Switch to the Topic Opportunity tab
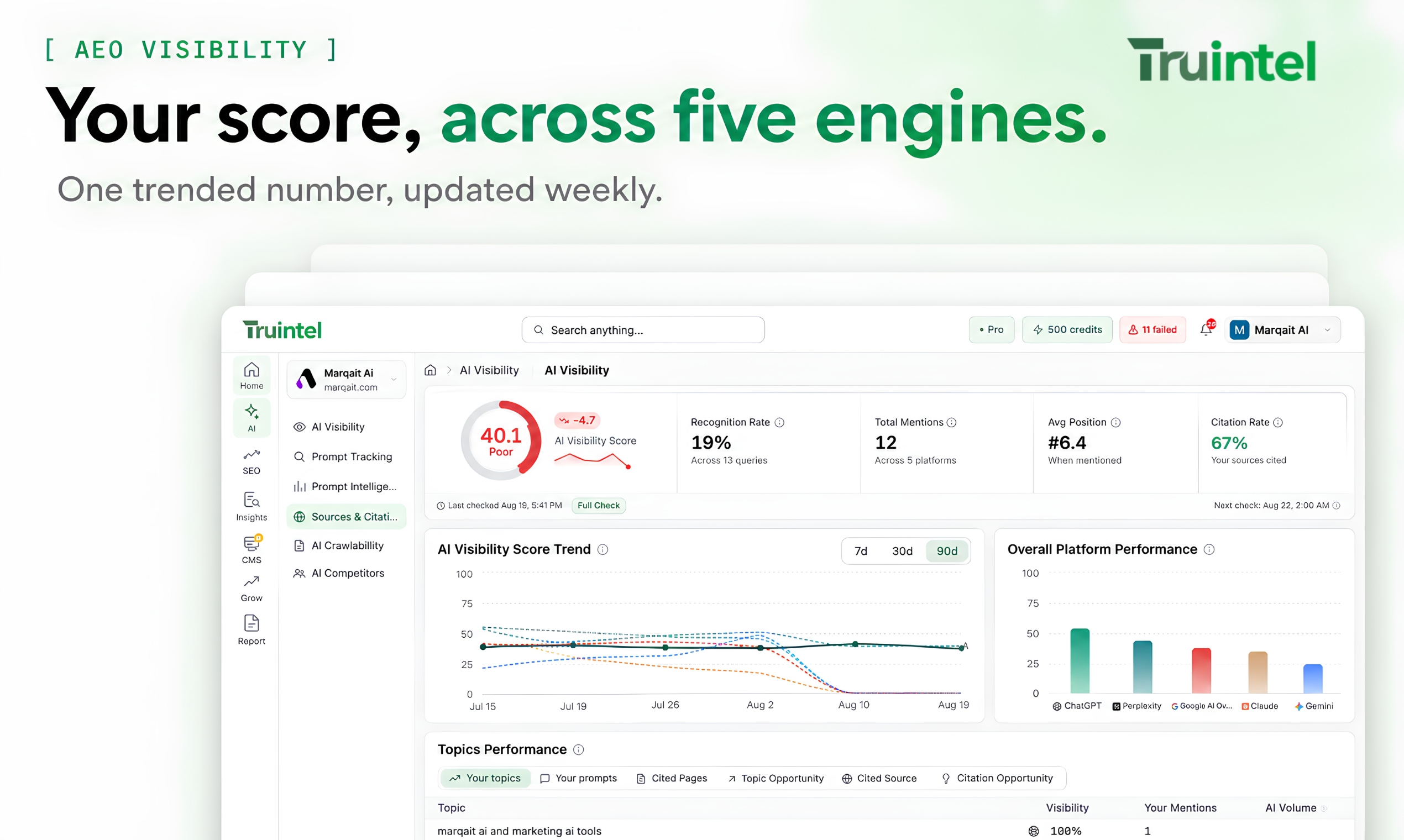The width and height of the screenshot is (1404, 840). tap(776, 778)
